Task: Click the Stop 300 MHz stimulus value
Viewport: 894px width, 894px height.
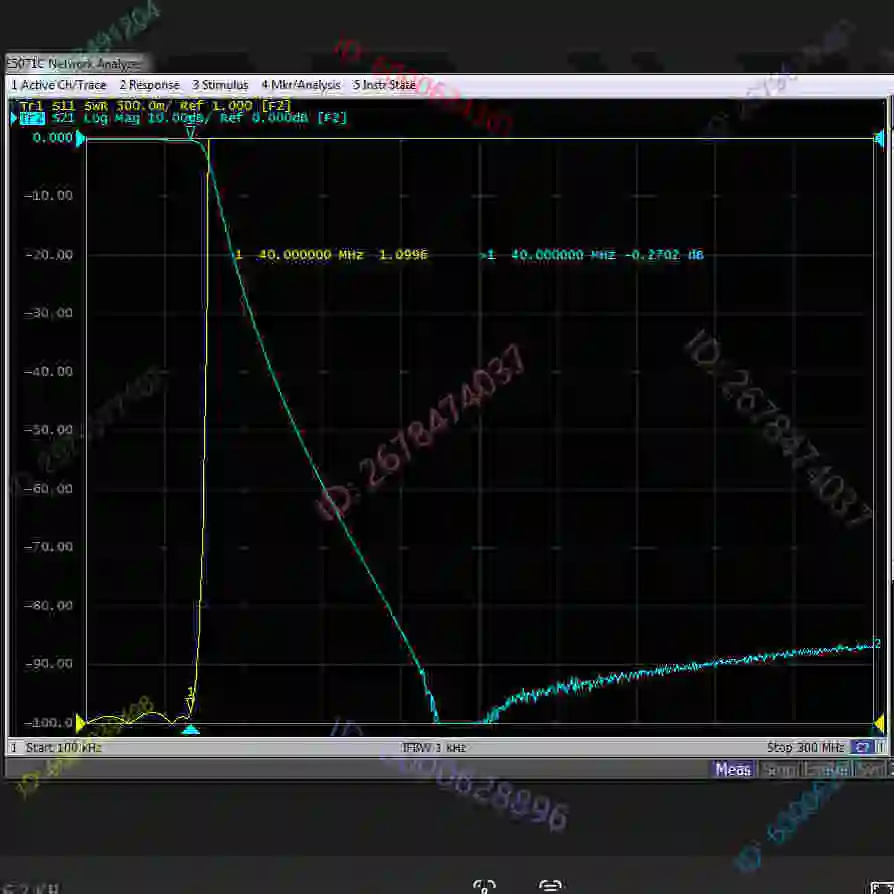Action: [x=805, y=747]
